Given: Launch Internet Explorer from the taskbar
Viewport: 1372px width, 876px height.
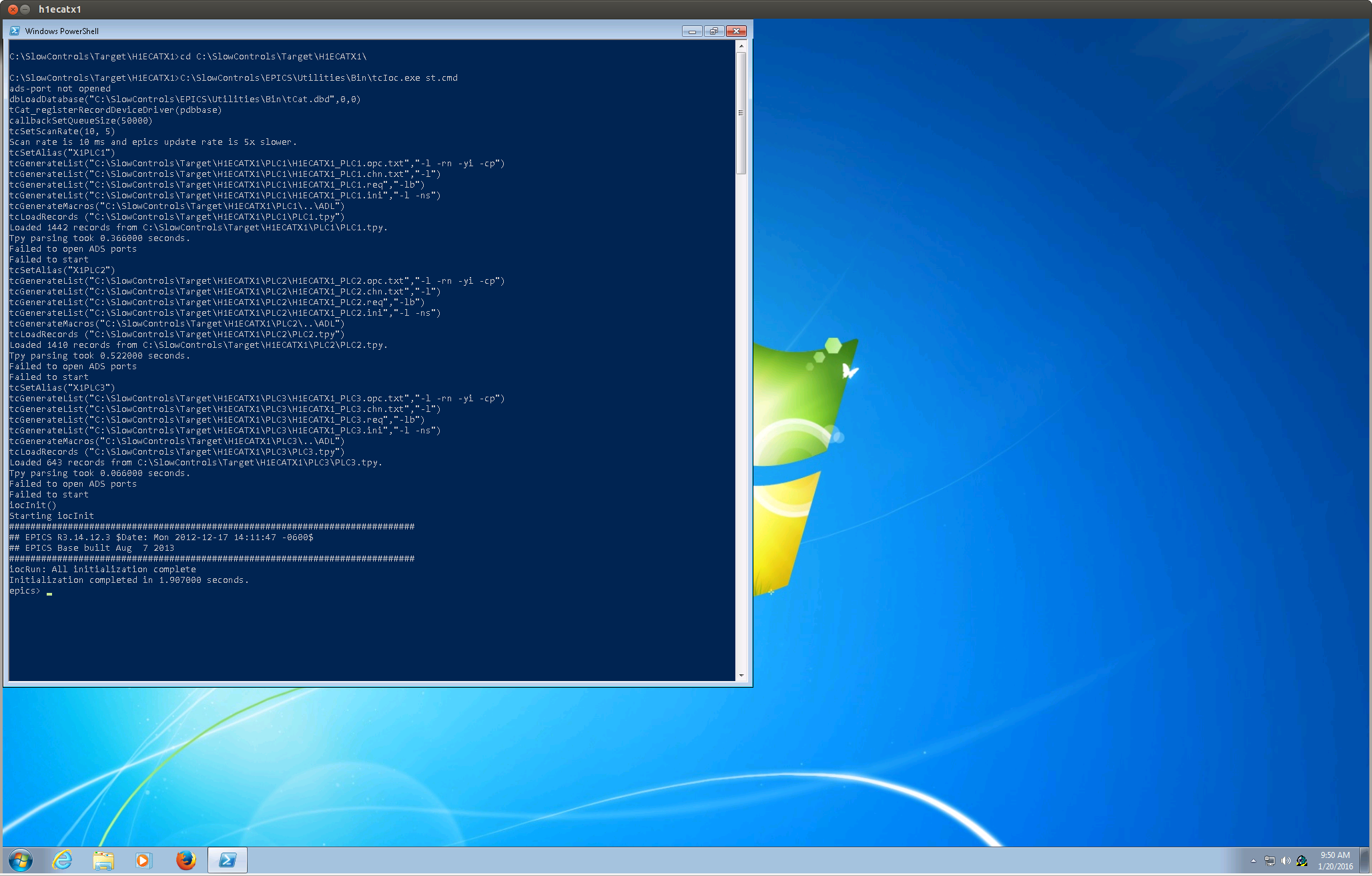Looking at the screenshot, I should pos(63,860).
